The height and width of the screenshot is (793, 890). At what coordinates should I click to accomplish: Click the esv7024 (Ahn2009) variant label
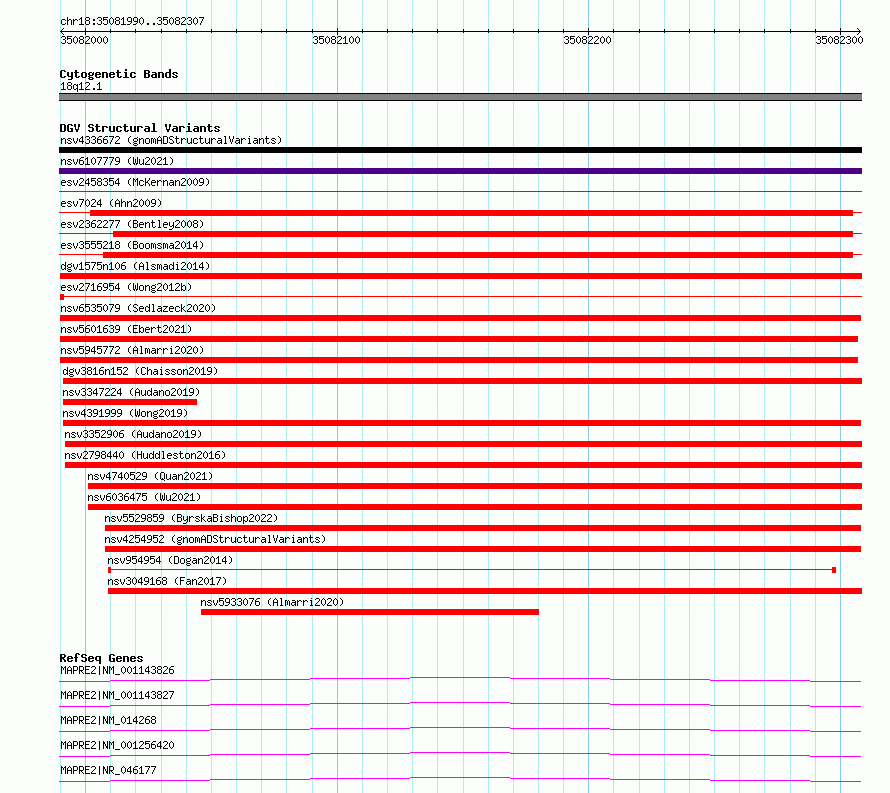[x=111, y=203]
